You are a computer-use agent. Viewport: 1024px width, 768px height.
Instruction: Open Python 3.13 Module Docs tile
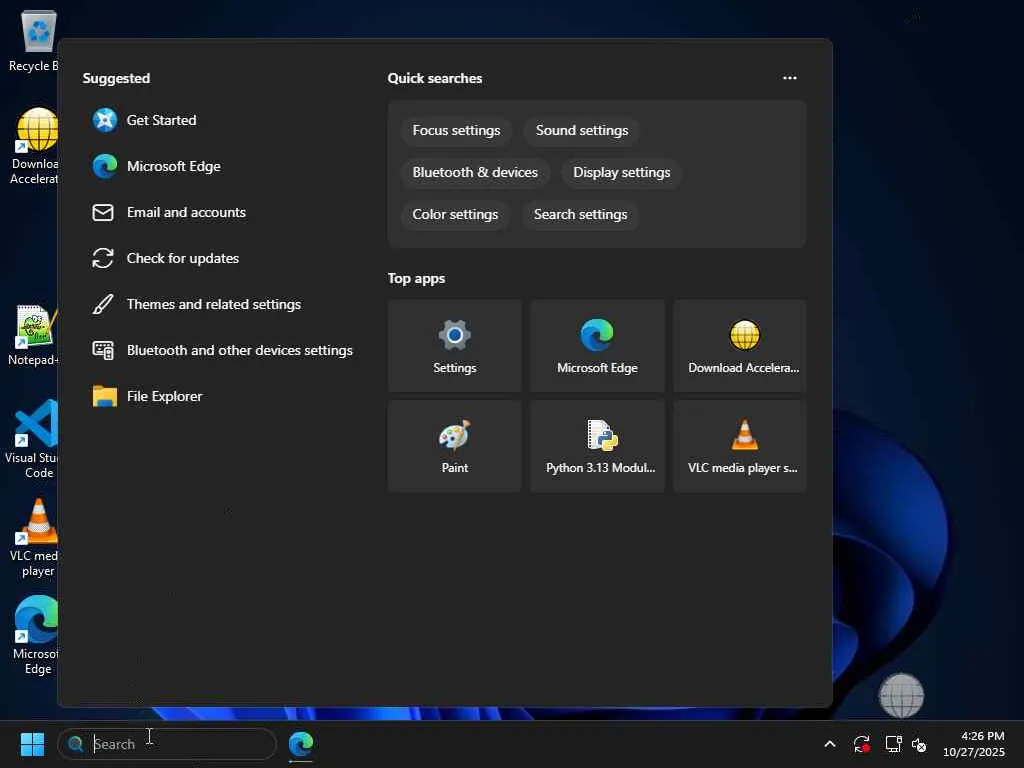(x=597, y=446)
